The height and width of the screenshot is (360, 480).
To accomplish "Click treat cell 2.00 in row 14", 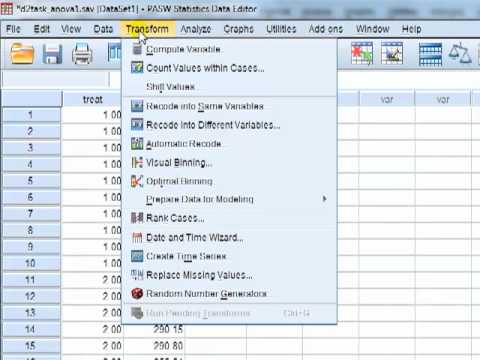I will (x=92, y=329).
